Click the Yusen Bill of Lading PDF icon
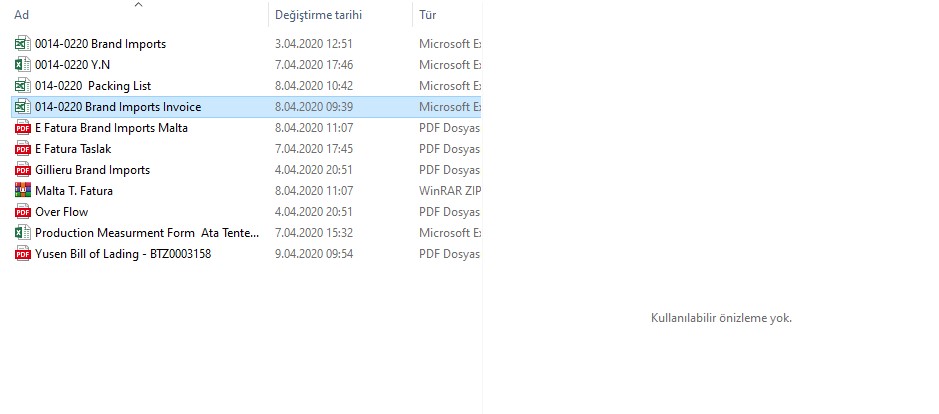 click(23, 253)
